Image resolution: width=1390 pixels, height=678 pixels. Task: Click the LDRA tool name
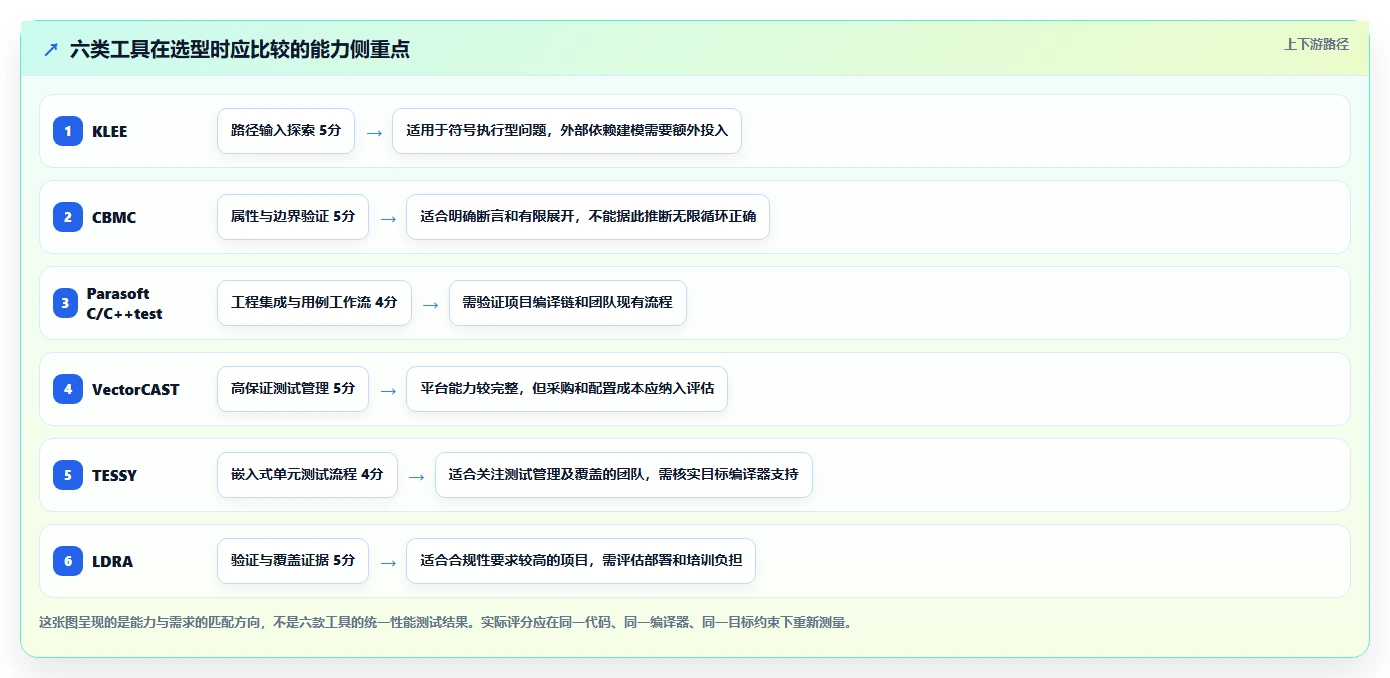tap(112, 561)
